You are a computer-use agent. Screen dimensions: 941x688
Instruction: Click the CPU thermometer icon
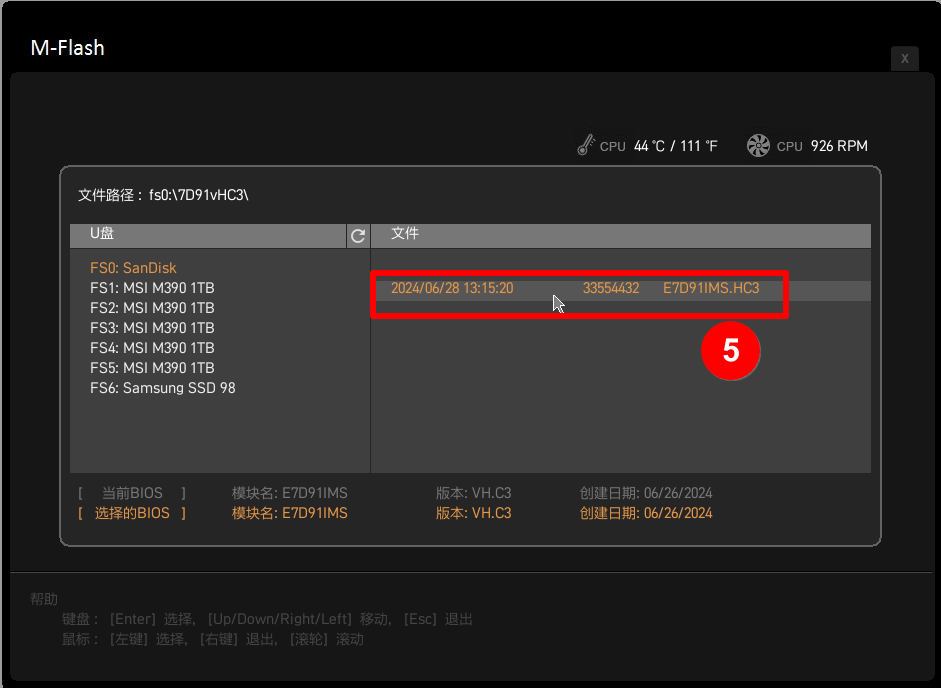point(586,146)
